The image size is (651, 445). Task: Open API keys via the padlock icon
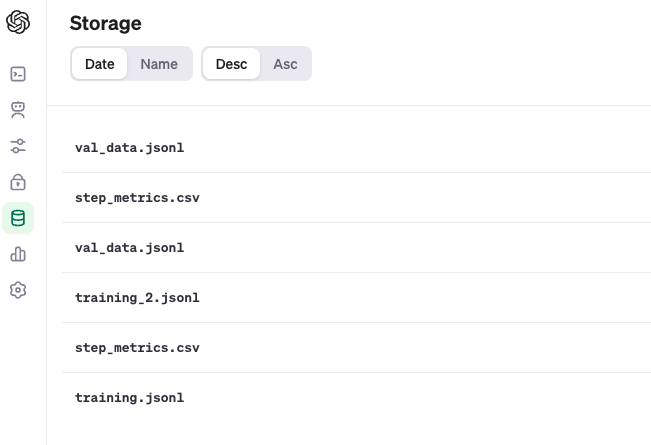(x=18, y=182)
